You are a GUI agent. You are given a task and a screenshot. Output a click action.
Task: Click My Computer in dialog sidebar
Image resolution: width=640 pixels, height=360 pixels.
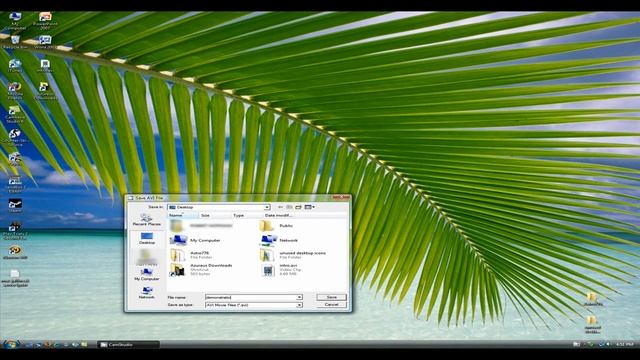click(147, 274)
